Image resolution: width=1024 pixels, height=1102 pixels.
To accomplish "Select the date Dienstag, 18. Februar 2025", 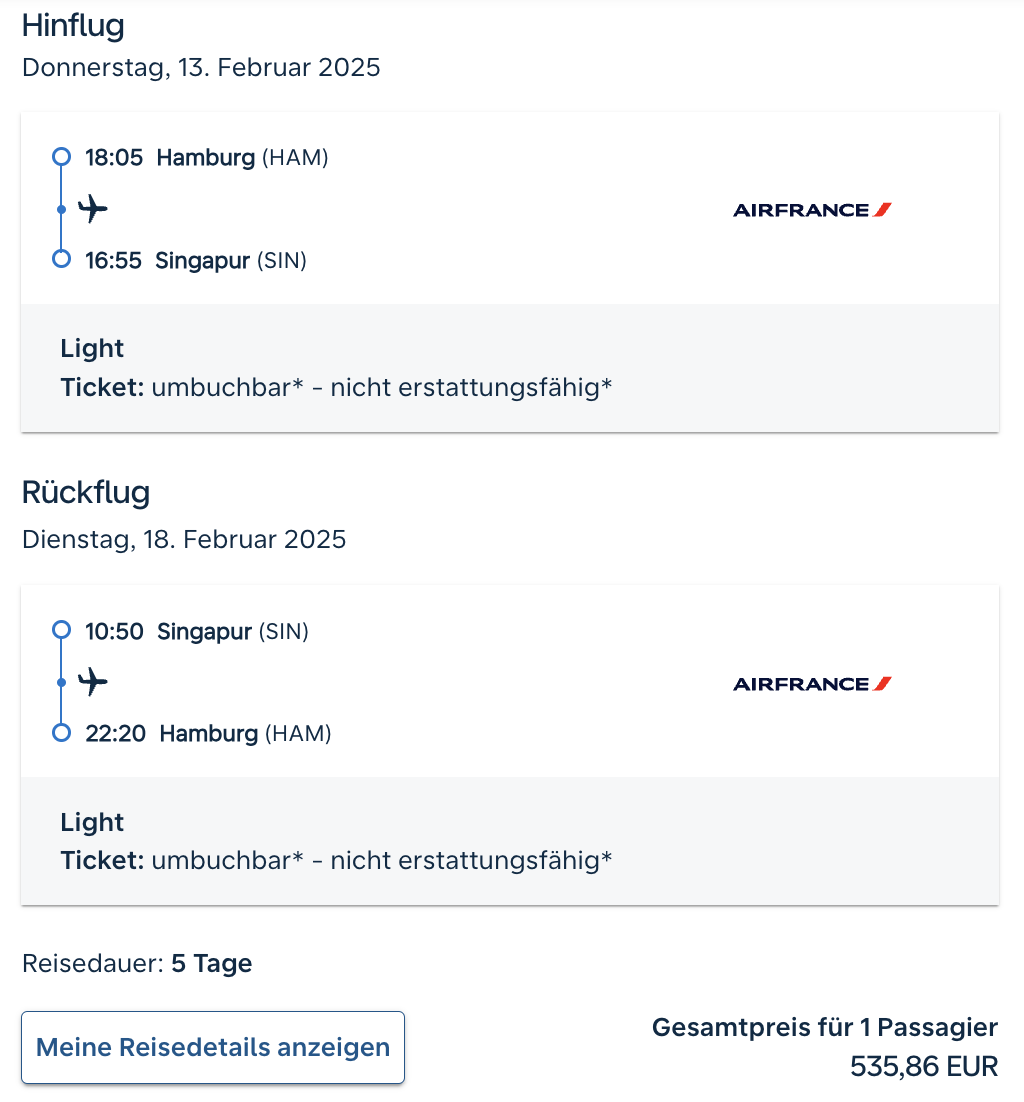I will click(x=184, y=540).
